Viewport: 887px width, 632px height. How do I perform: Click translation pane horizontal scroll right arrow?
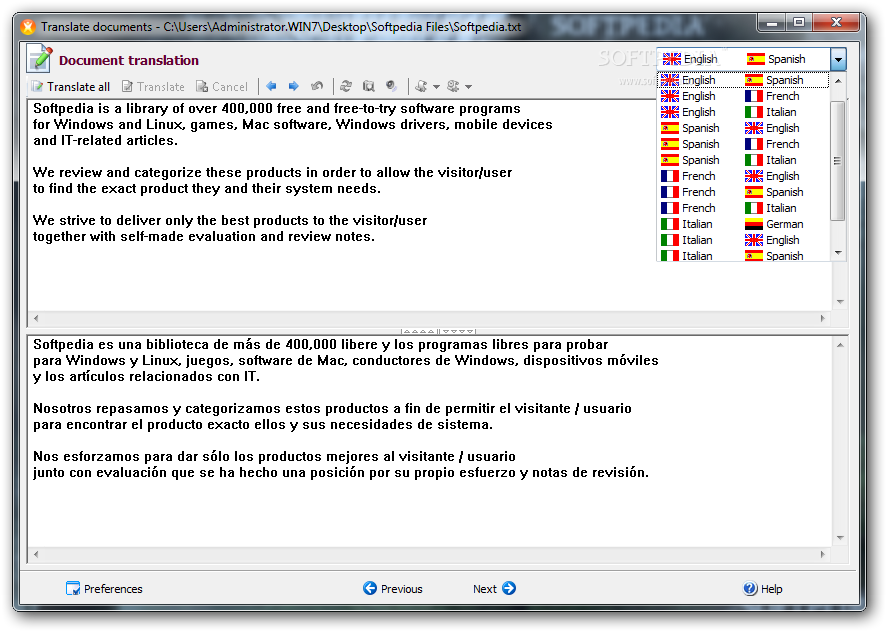point(823,554)
